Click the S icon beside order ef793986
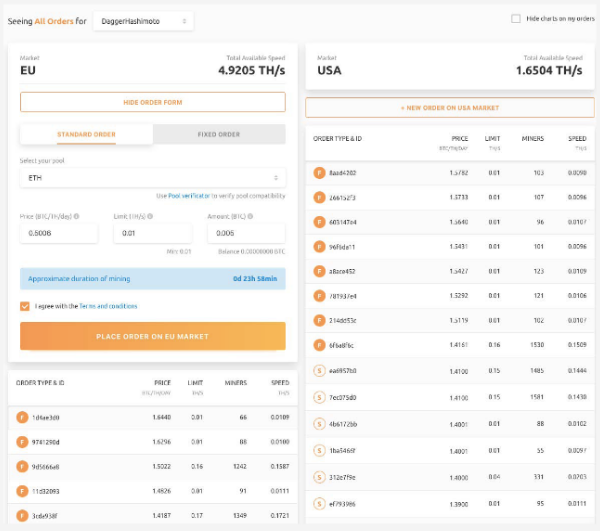This screenshot has width=600, height=531. pos(319,503)
